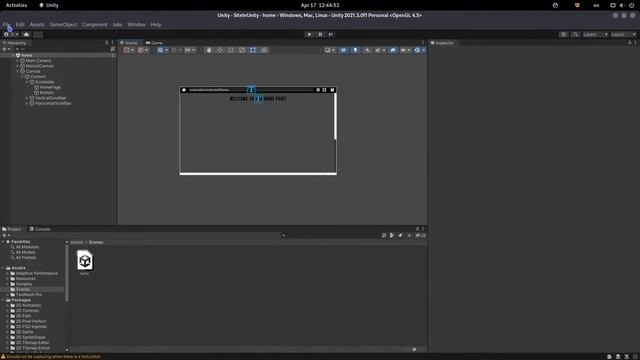Select Bottom object in Hierarchy

tap(47, 93)
